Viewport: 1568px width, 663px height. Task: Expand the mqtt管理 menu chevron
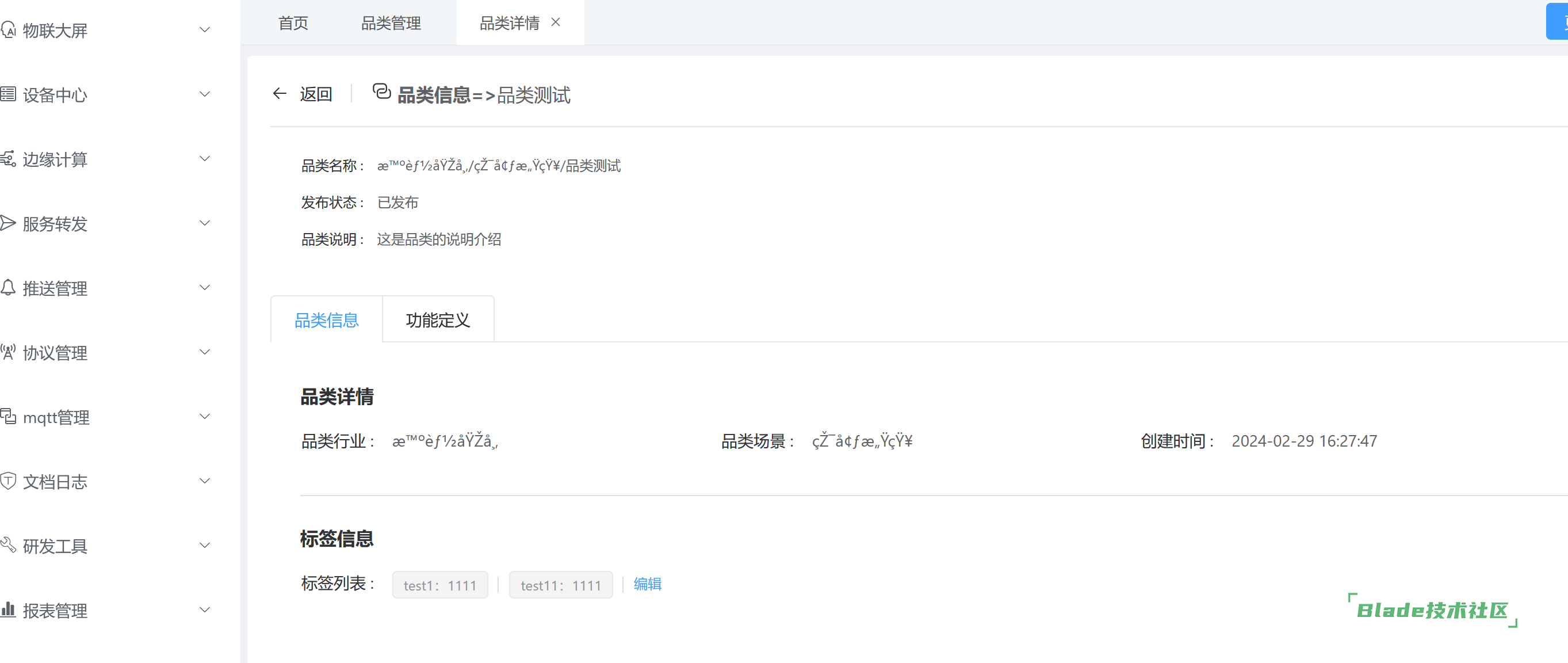pyautogui.click(x=205, y=417)
